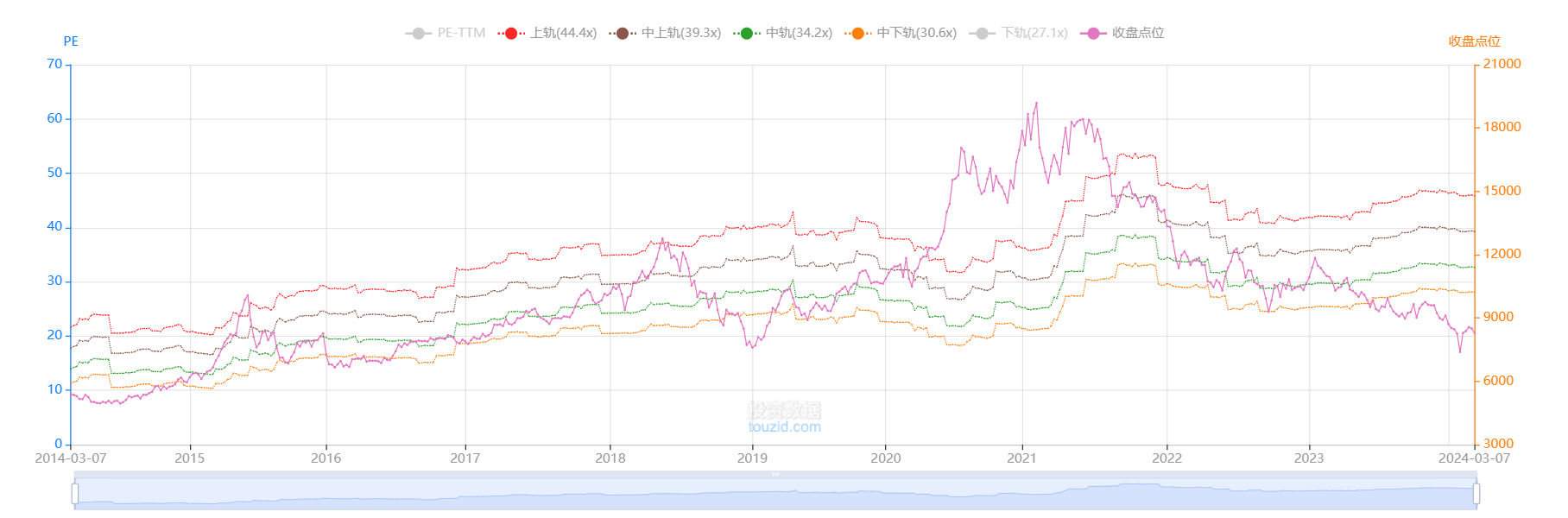Click the 70 left-axis PE tick label

point(54,64)
